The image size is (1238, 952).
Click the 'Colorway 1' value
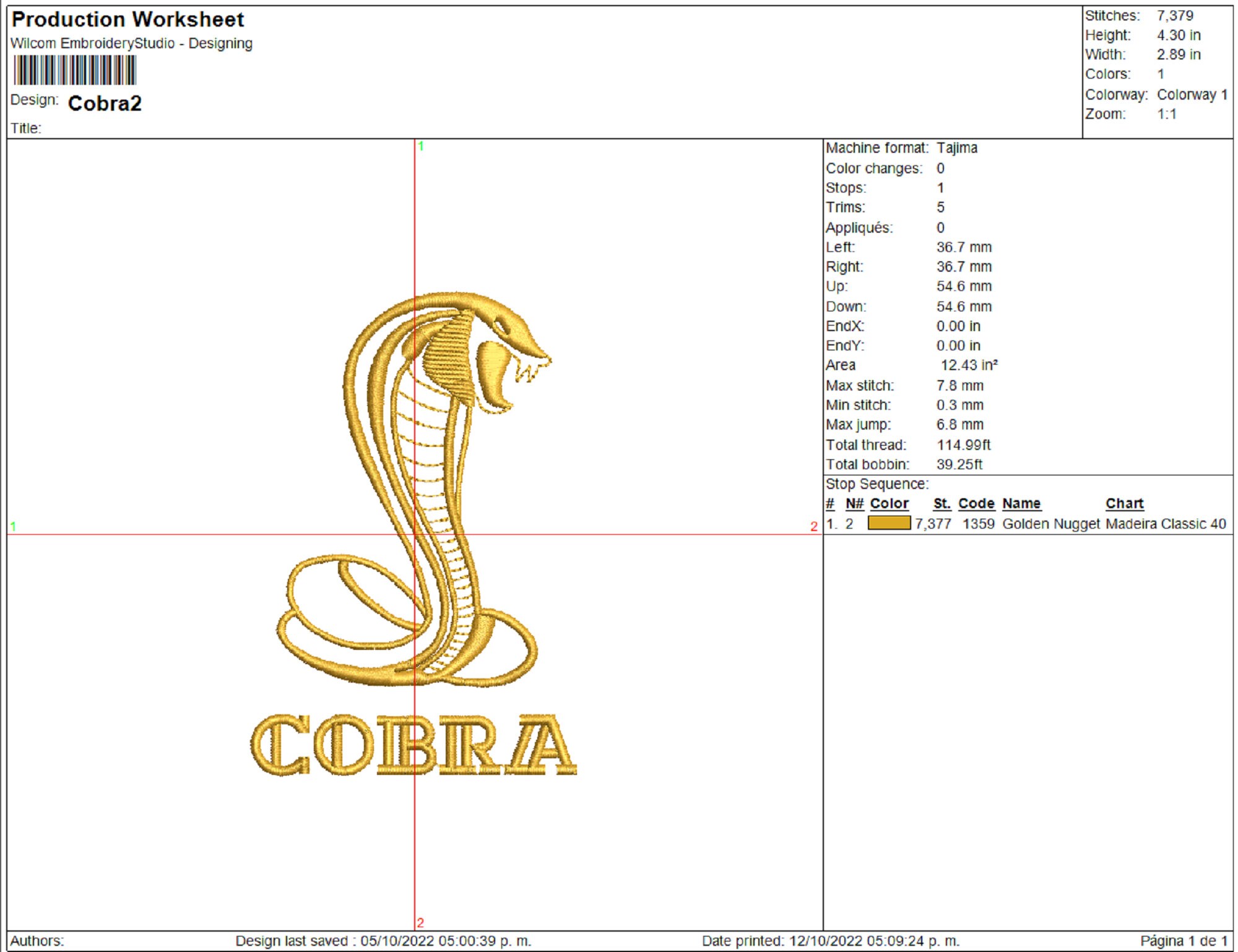[1192, 95]
